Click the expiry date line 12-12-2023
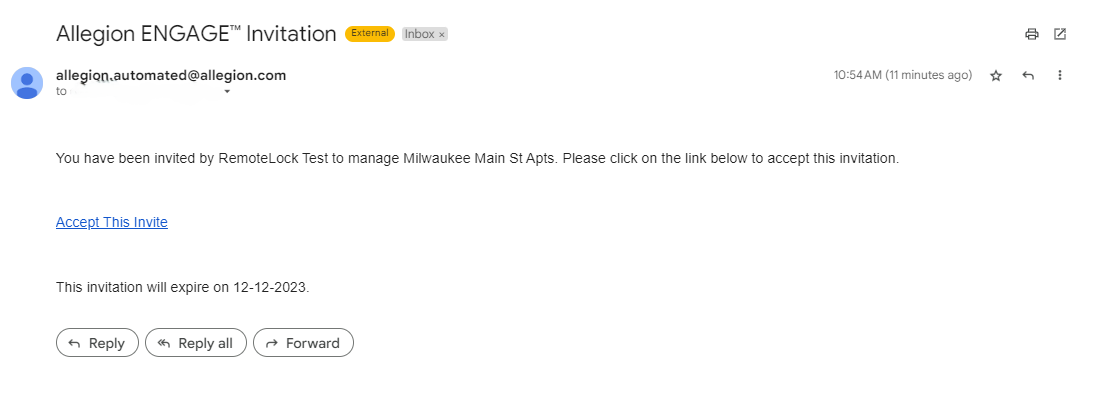 [x=183, y=286]
